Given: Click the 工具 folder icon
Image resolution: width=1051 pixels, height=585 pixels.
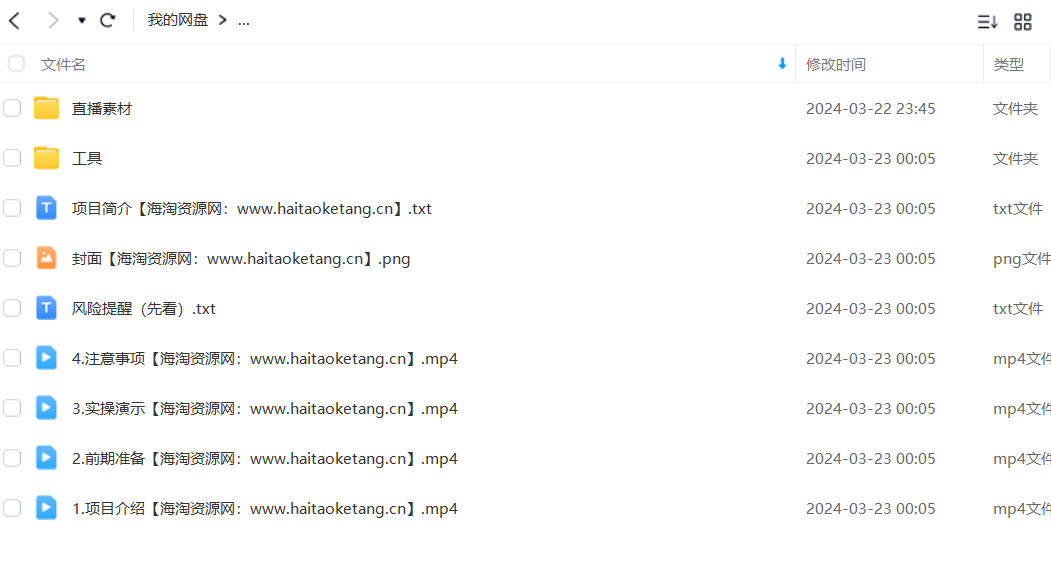Looking at the screenshot, I should 46,158.
